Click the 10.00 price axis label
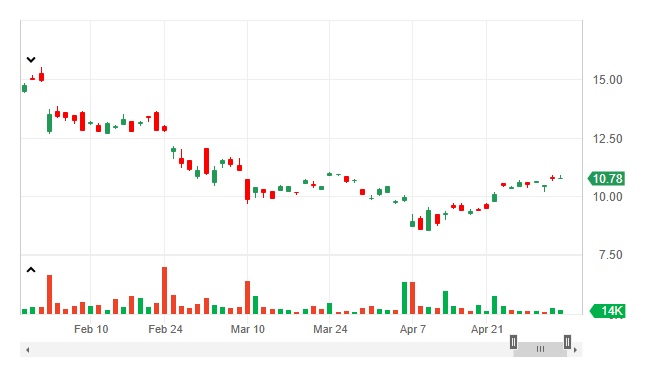 pyautogui.click(x=607, y=197)
